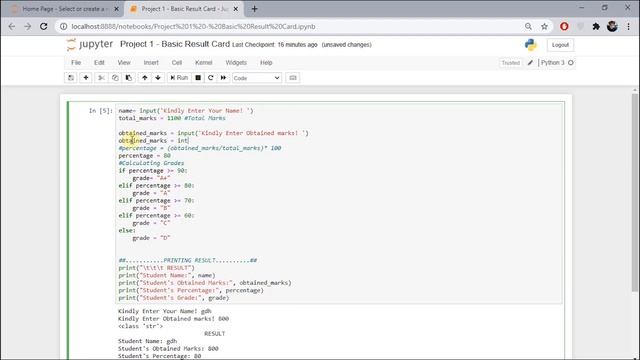Insert cell below with the plus icon
Screen dimensions: 640x360
tap(86, 78)
